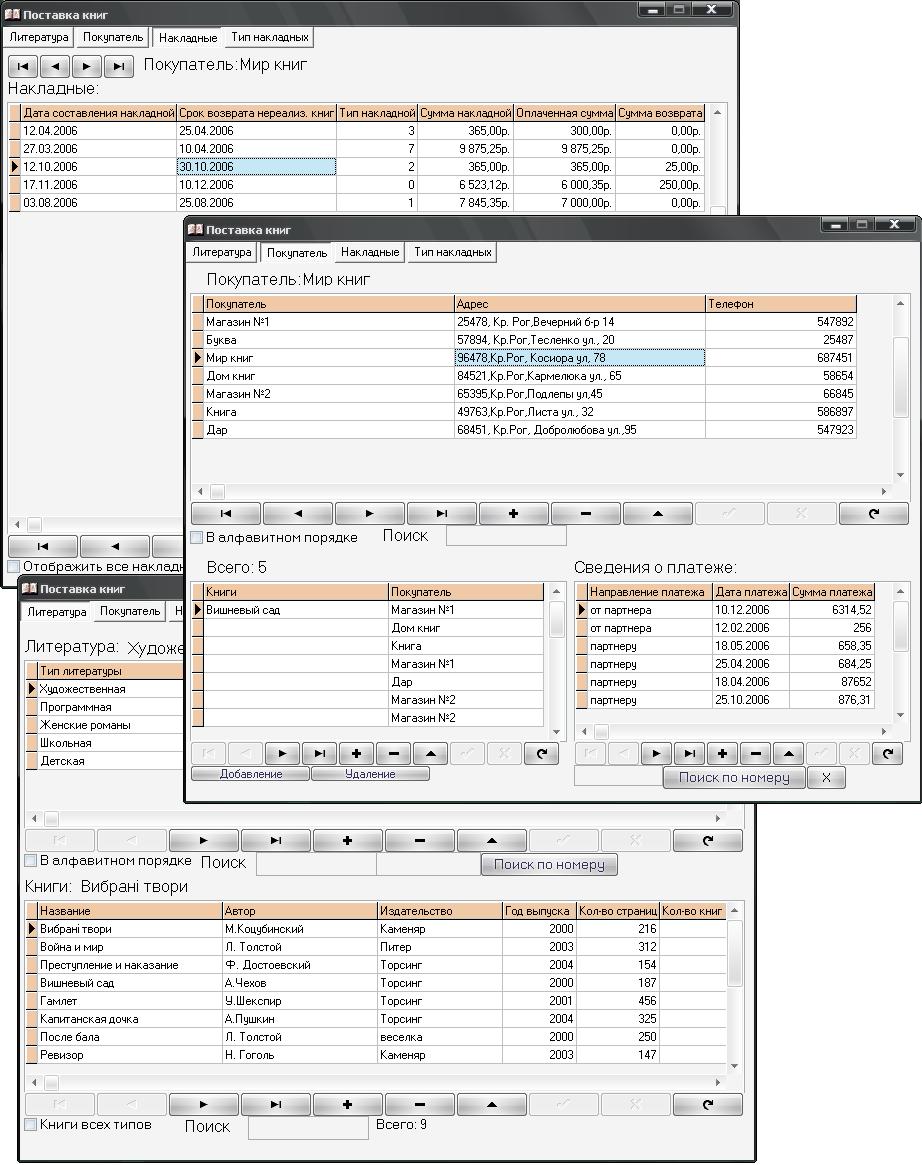
Task: Click Вишневый сад cell in Книги sub-grid
Action: pyautogui.click(x=296, y=610)
